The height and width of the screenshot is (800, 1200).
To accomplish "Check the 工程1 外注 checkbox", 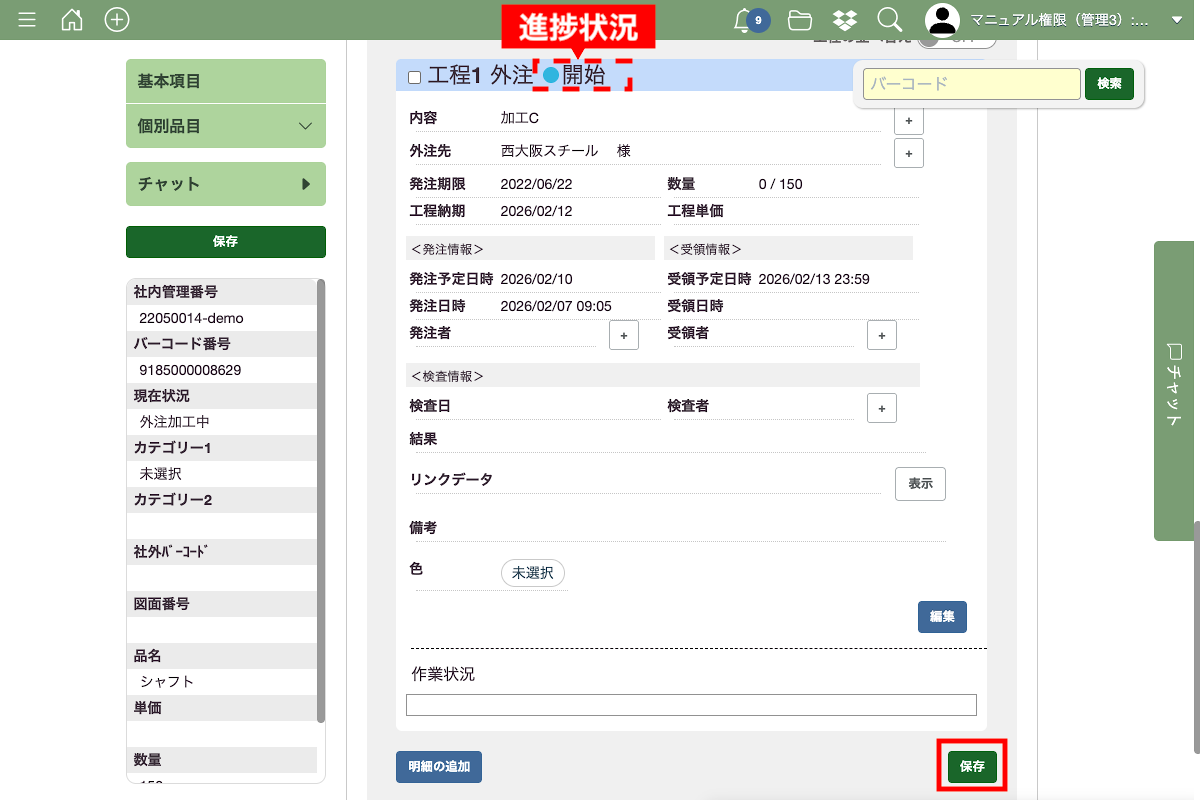I will coord(415,77).
